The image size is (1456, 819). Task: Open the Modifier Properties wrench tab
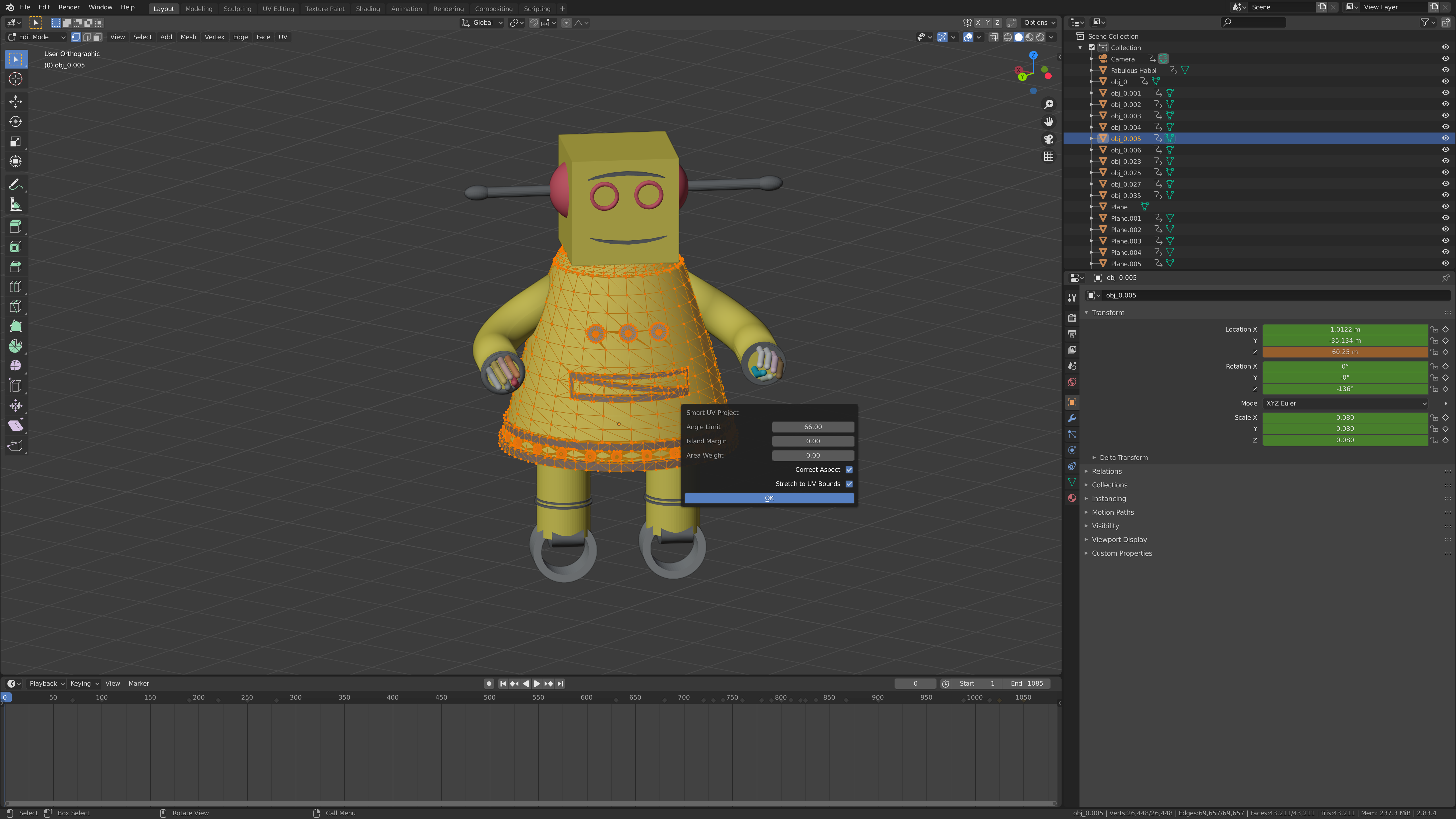[1072, 418]
